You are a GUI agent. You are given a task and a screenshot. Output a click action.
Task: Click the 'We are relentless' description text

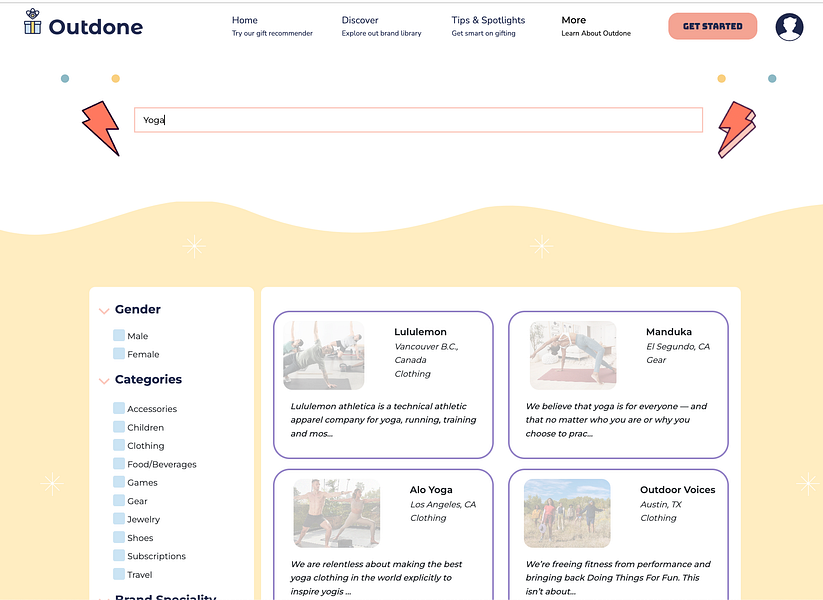pos(376,577)
